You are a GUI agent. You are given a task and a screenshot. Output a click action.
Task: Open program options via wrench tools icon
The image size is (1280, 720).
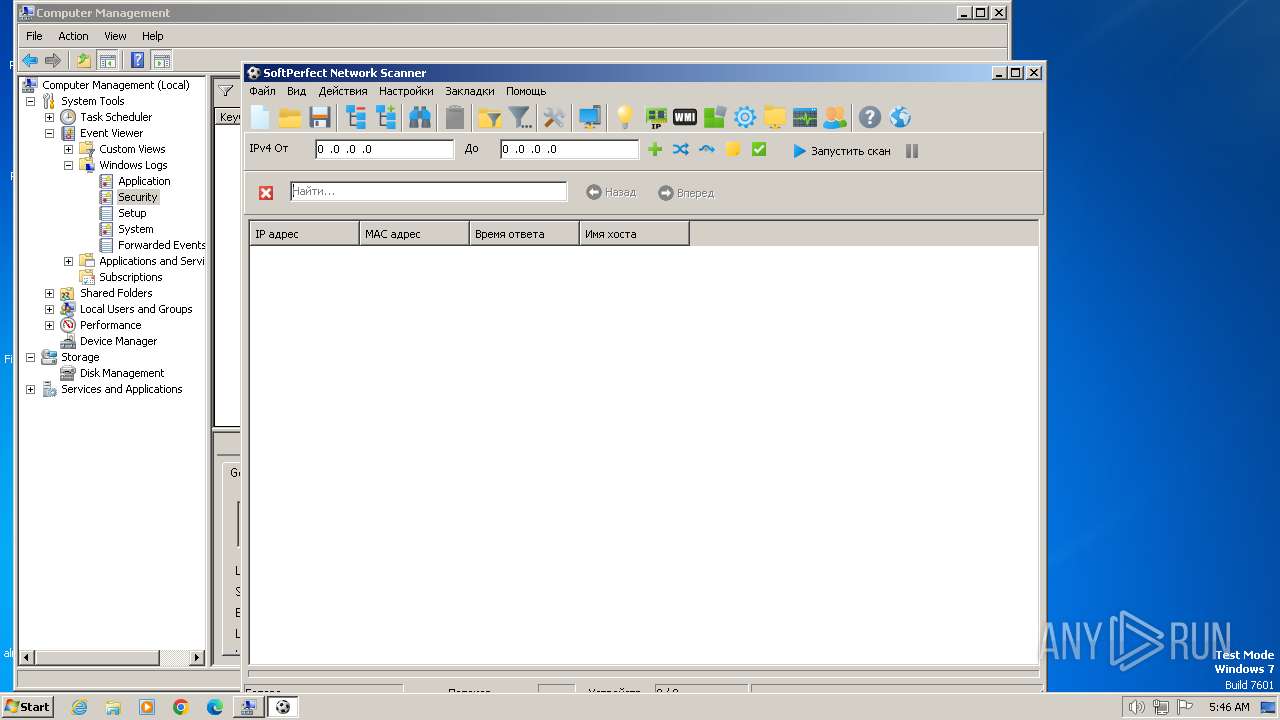pos(554,118)
